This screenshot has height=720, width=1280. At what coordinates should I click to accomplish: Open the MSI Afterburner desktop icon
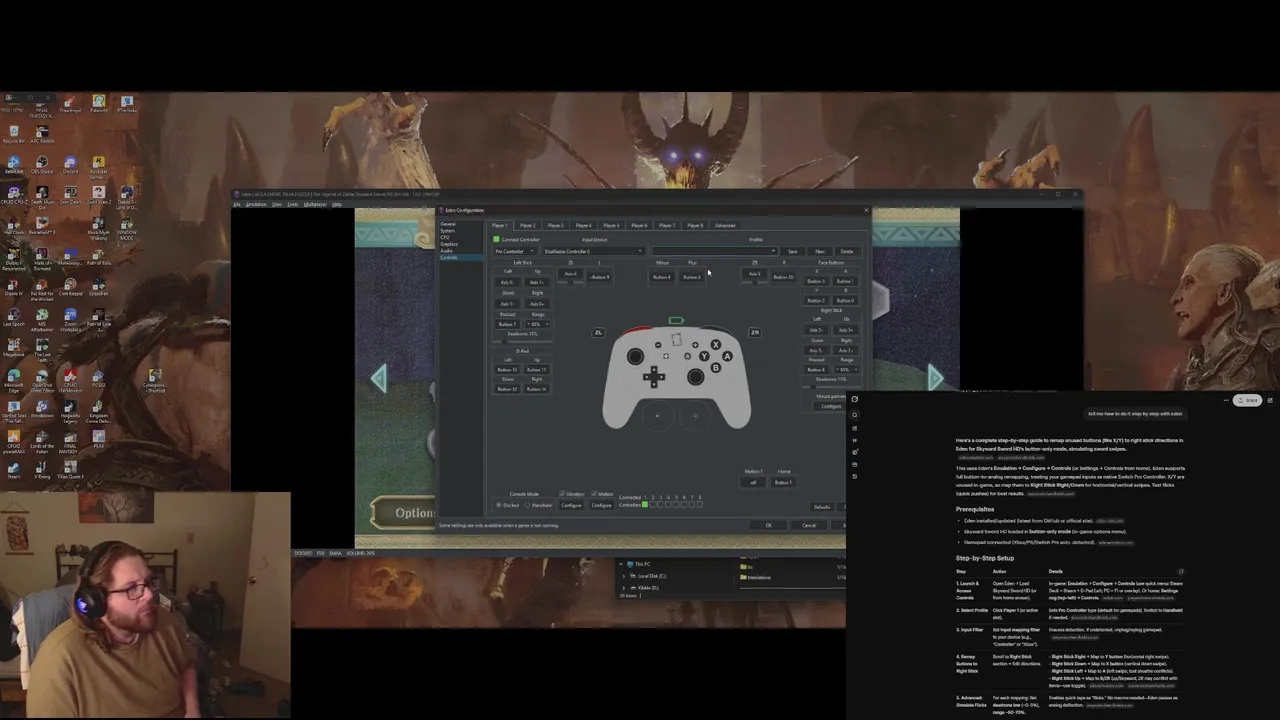(42, 318)
